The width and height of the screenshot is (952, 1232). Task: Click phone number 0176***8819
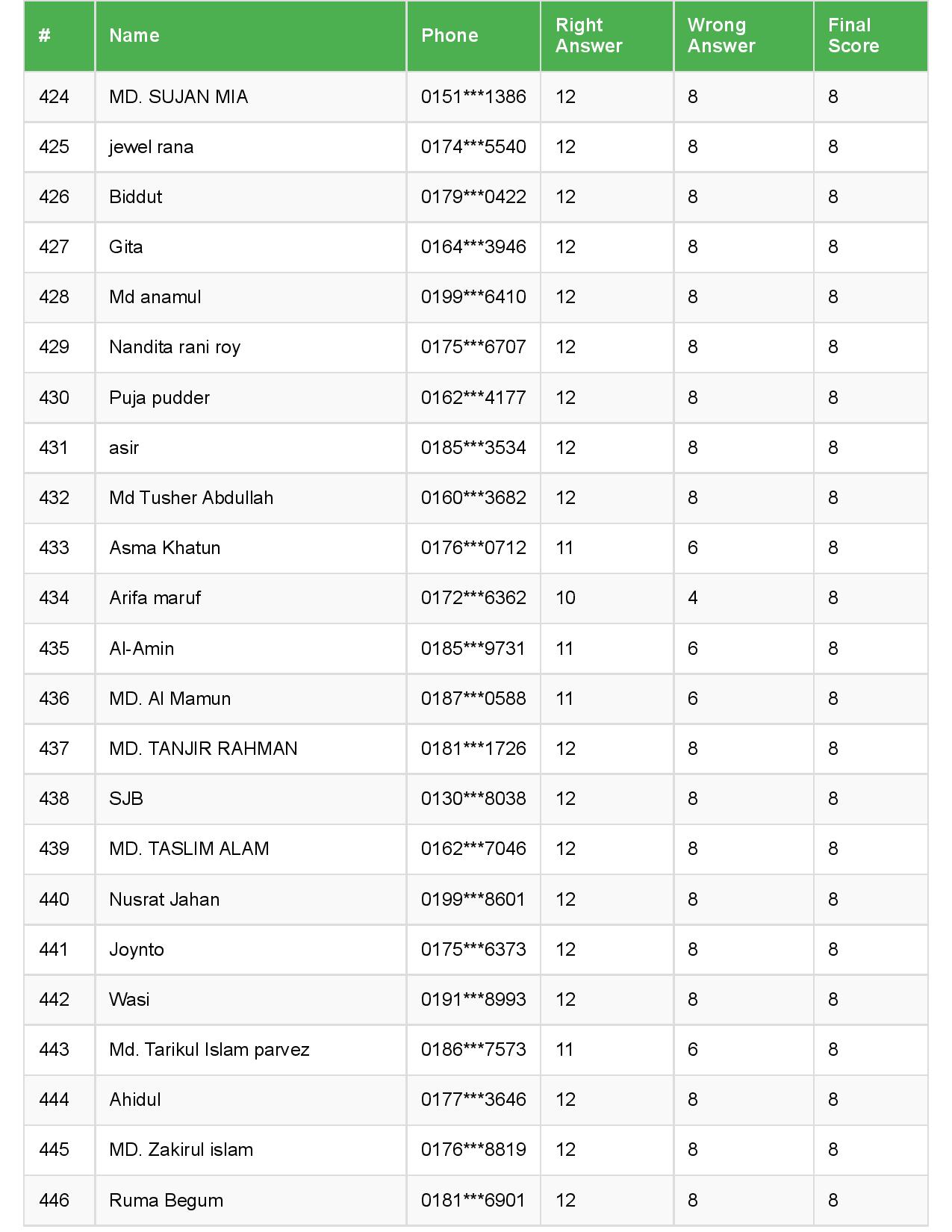click(473, 1150)
